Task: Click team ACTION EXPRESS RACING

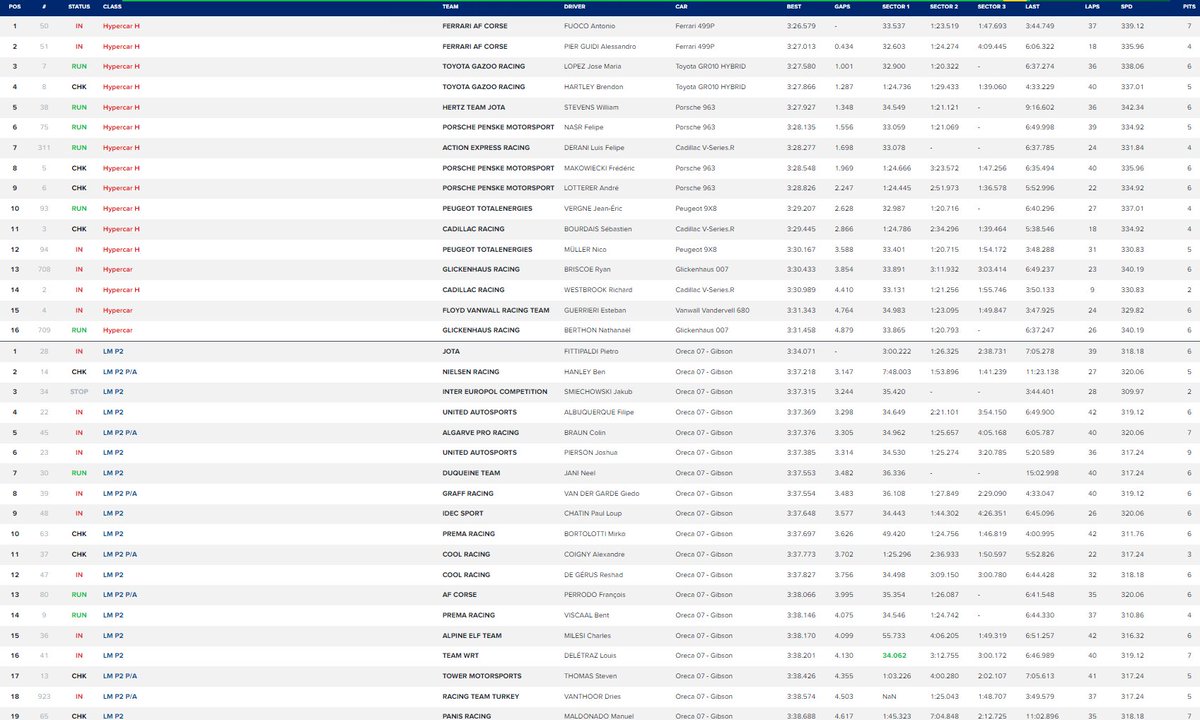Action: click(x=486, y=148)
